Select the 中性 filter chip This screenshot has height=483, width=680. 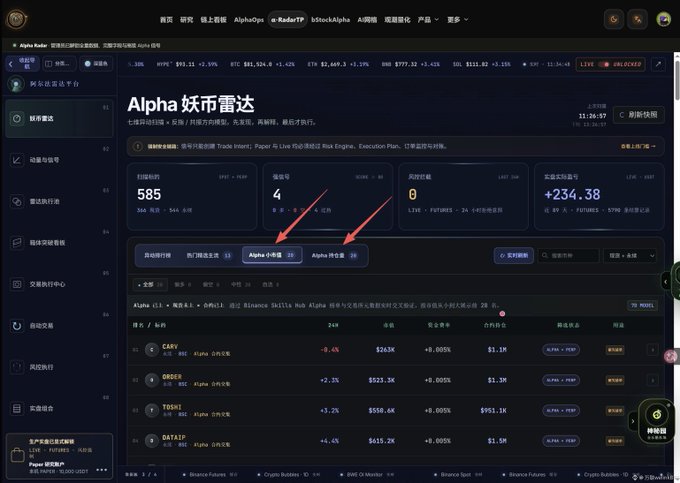point(241,284)
